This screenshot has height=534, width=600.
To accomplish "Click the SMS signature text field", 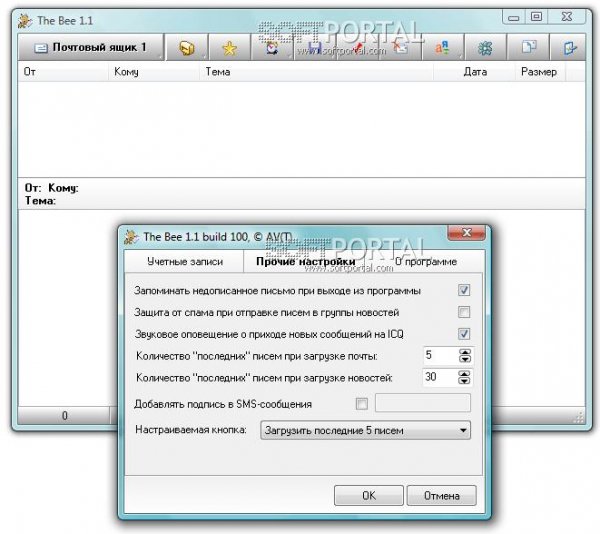I will 422,403.
